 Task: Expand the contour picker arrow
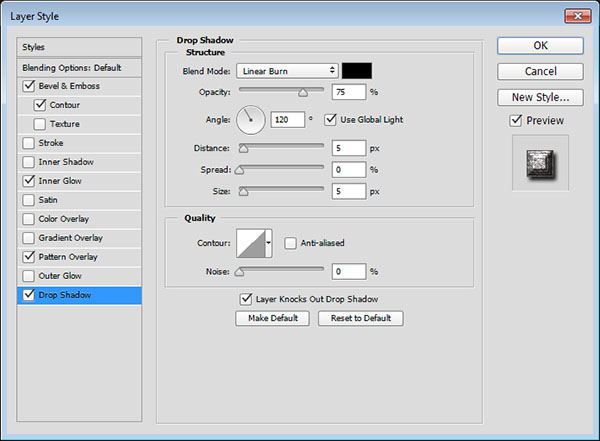pyautogui.click(x=269, y=243)
